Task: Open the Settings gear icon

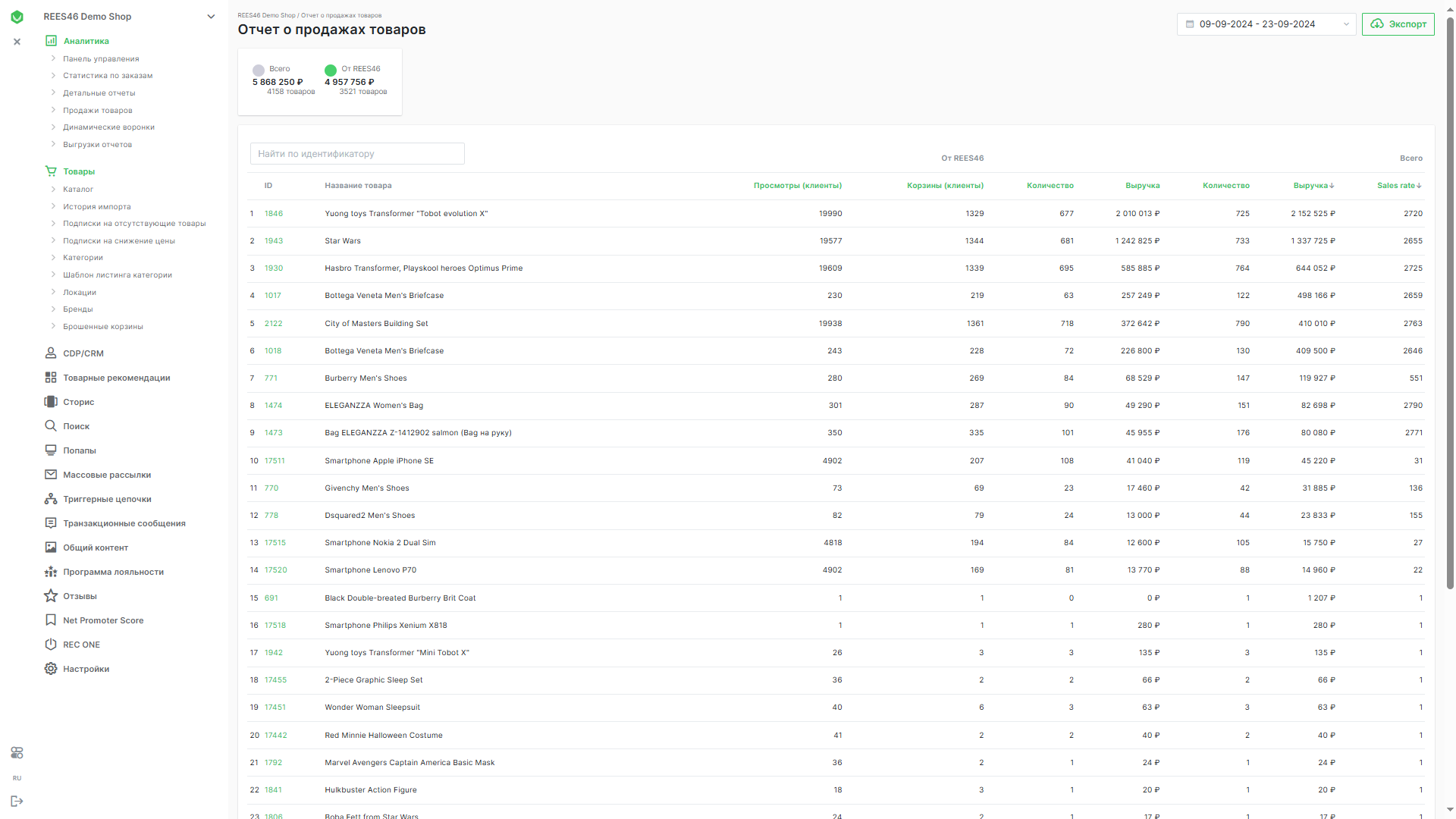Action: click(x=51, y=669)
